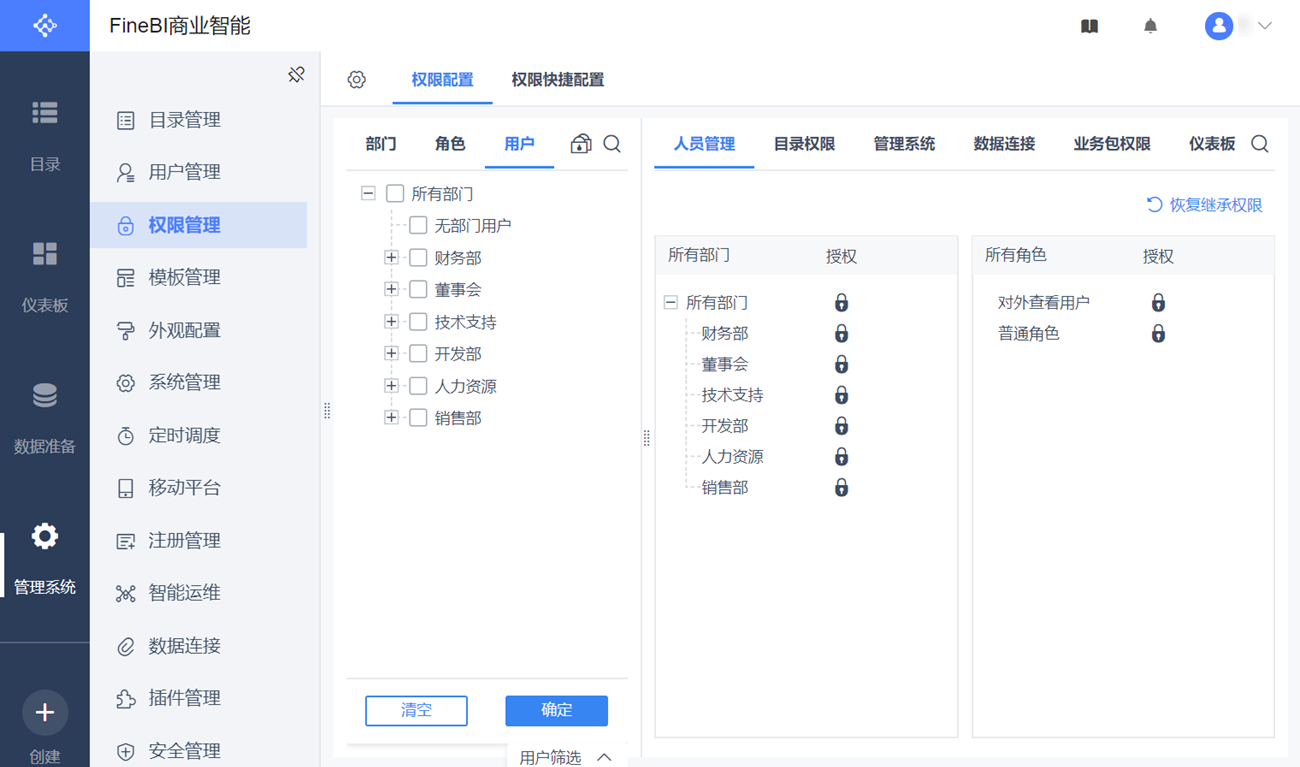Viewport: 1300px width, 767px height.
Task: Check the 所有部门 checkbox
Action: pos(395,194)
